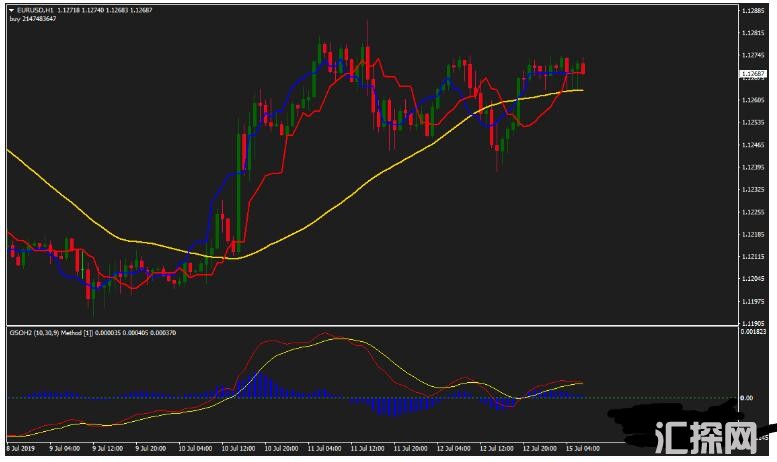Viewport: 777px width, 462px height.
Task: Click time axis label "10 Jul 12:00"
Action: coord(238,448)
